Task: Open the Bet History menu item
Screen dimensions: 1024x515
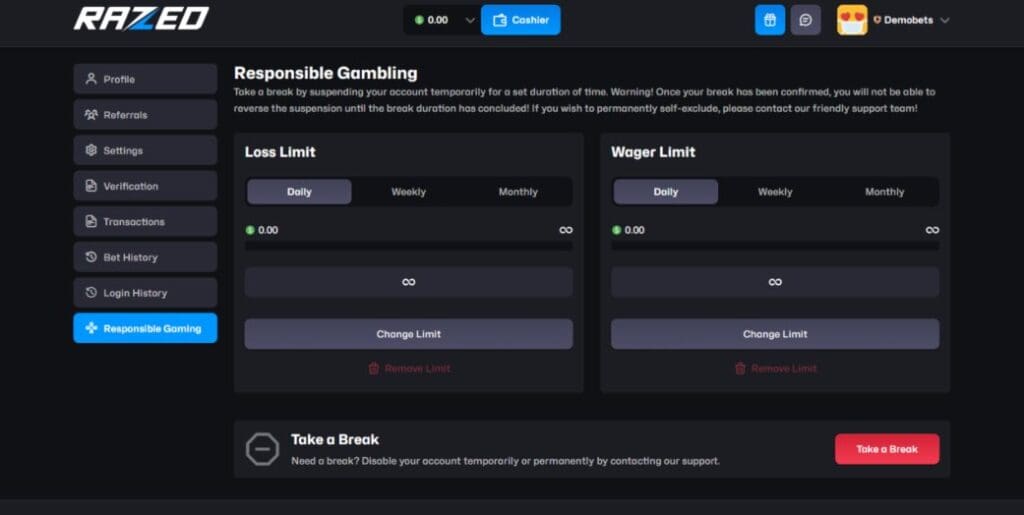Action: [145, 257]
